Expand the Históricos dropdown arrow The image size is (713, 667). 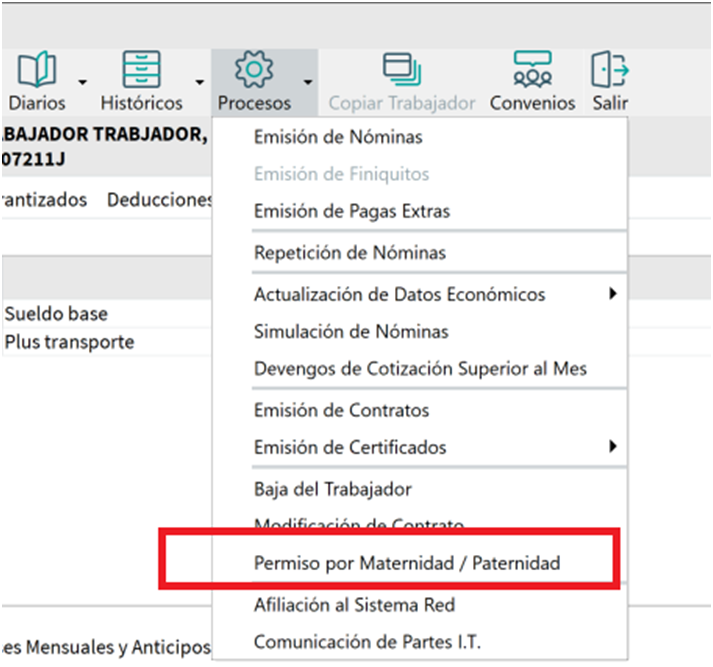tap(200, 82)
